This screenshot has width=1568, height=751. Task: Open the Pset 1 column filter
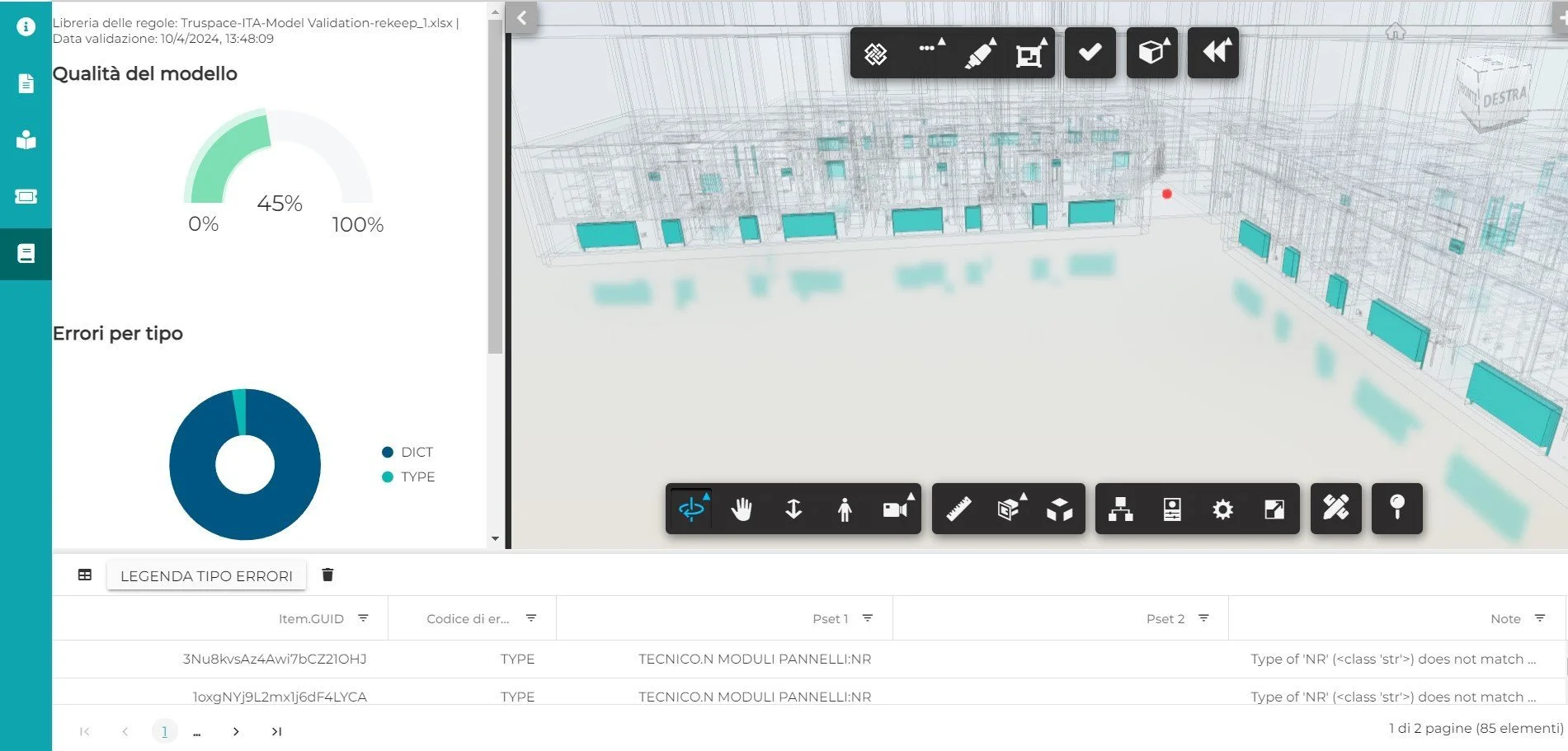pyautogui.click(x=867, y=617)
